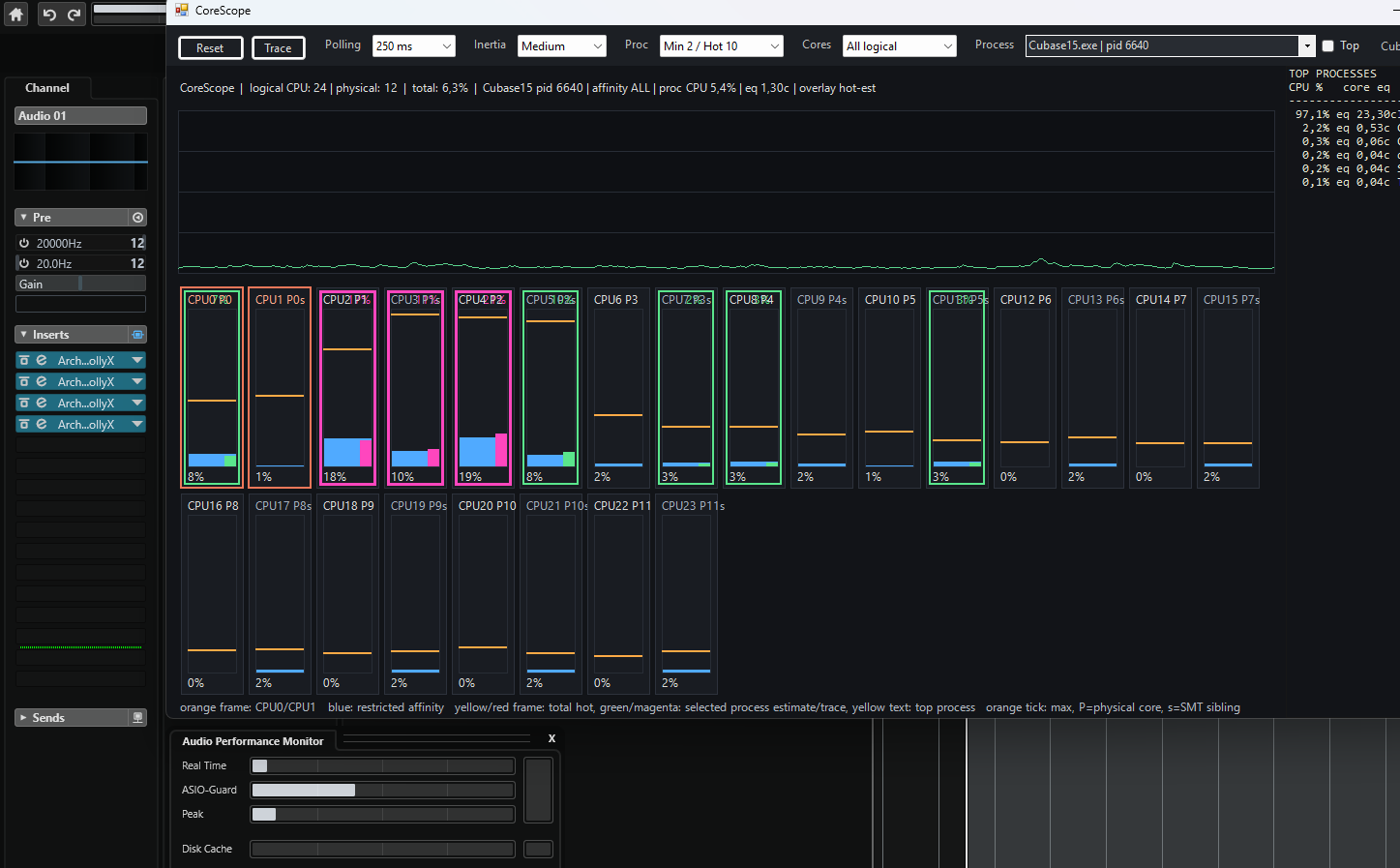Open plugin menu arrow of insert slot 2
This screenshot has height=868, width=1400.
[x=137, y=381]
